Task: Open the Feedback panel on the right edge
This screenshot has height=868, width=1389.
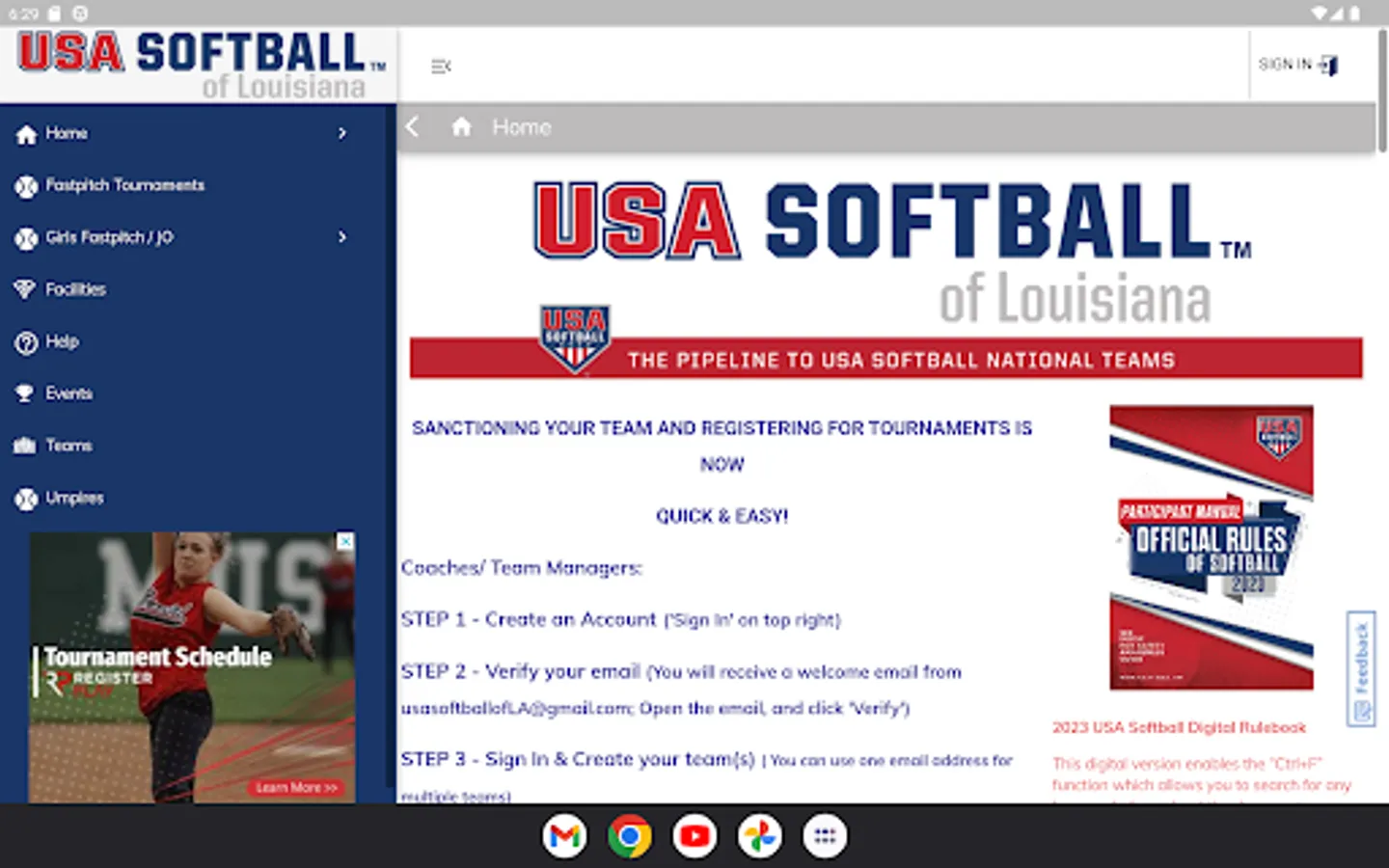Action: (x=1363, y=665)
